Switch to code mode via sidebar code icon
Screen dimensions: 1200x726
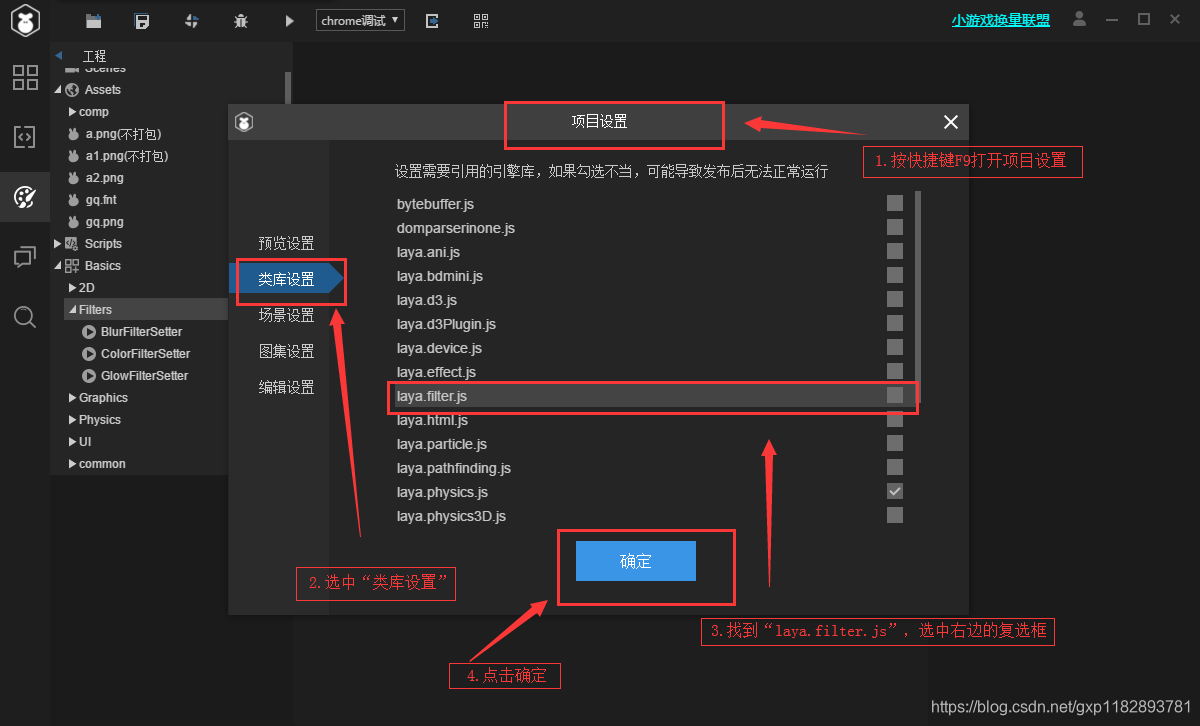coord(24,137)
